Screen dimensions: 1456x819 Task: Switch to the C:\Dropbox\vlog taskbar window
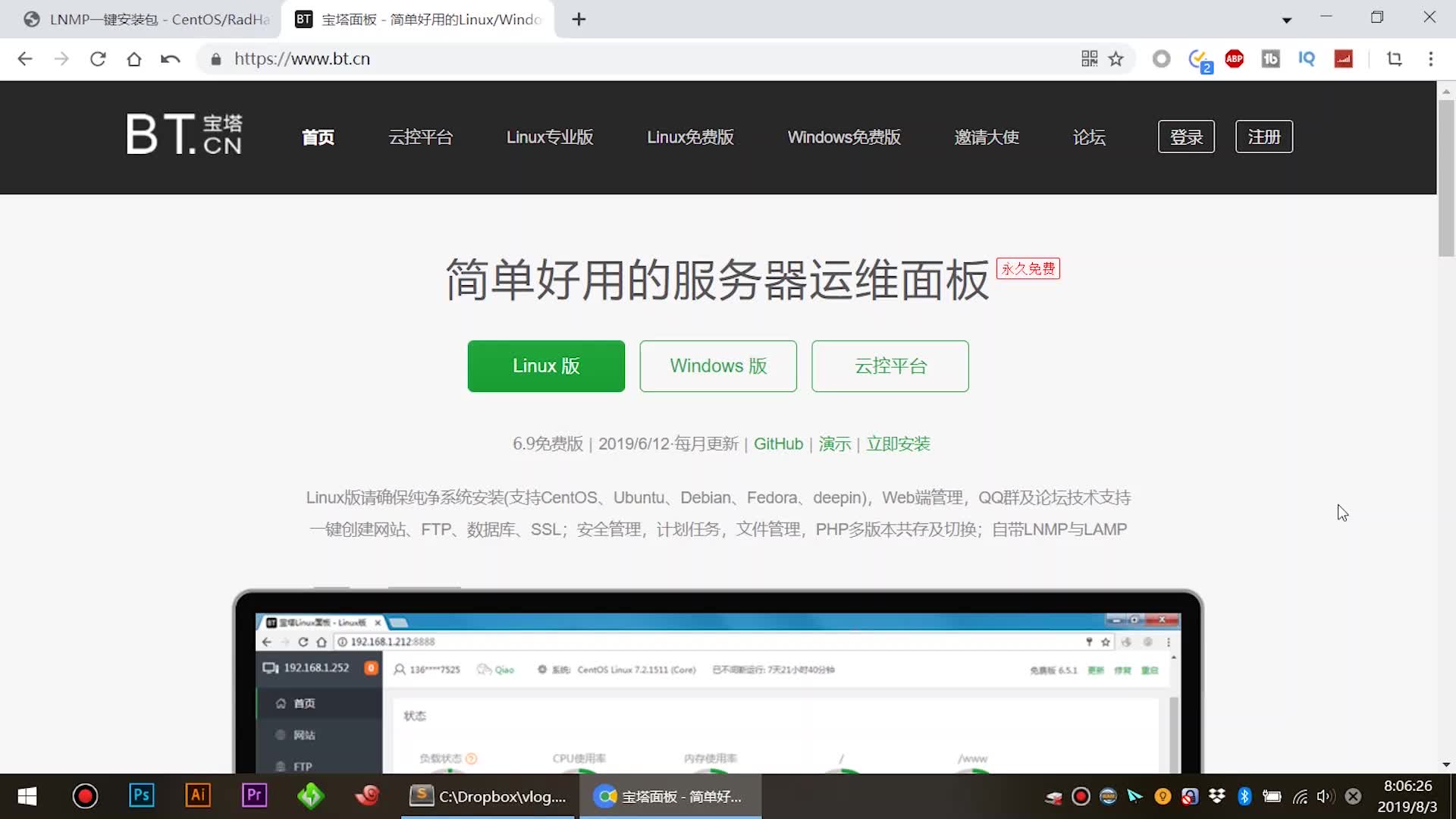(489, 796)
